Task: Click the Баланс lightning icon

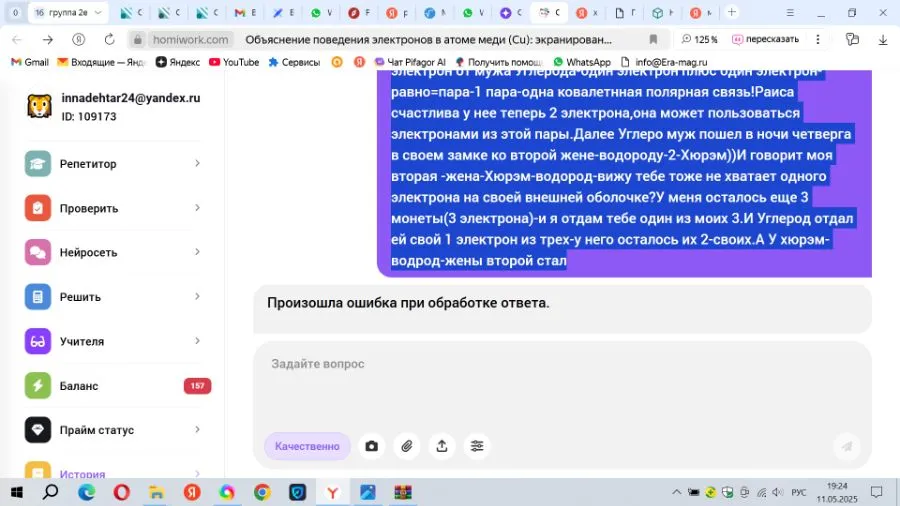Action: [37, 386]
